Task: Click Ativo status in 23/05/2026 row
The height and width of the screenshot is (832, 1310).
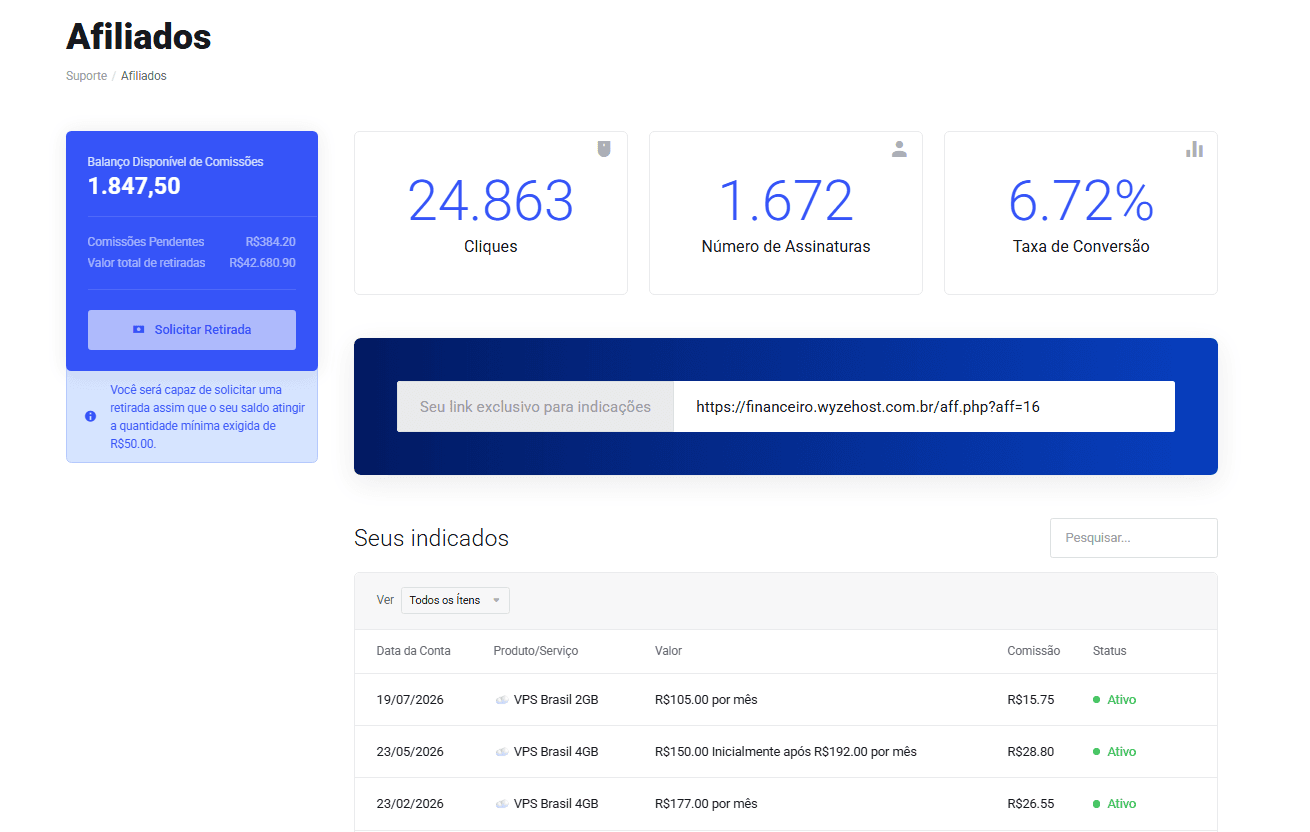Action: point(1122,752)
